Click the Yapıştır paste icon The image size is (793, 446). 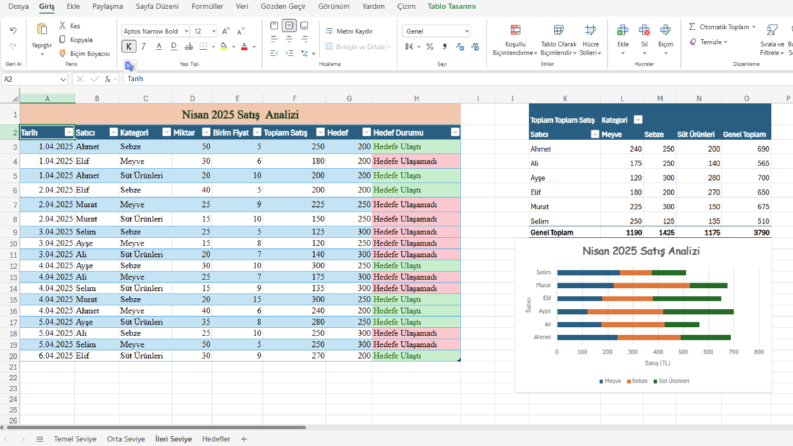(x=42, y=30)
